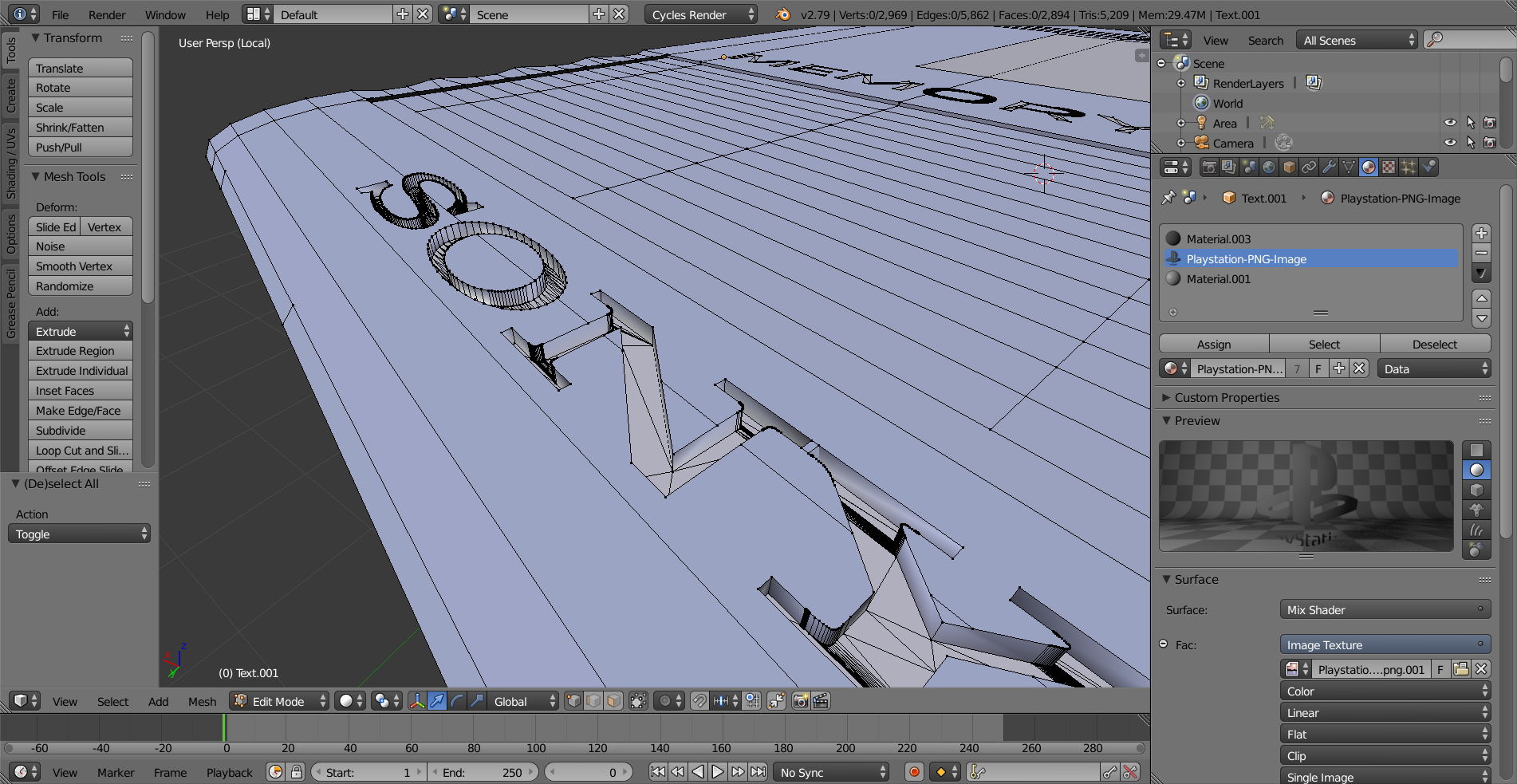Open the Constraints properties tab (chain icon)
This screenshot has width=1517, height=784.
click(1309, 167)
